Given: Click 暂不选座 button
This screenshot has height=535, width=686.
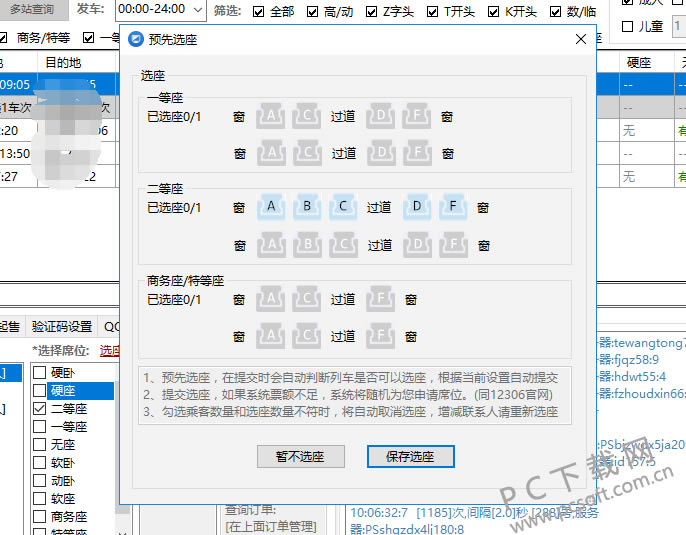Looking at the screenshot, I should point(301,457).
